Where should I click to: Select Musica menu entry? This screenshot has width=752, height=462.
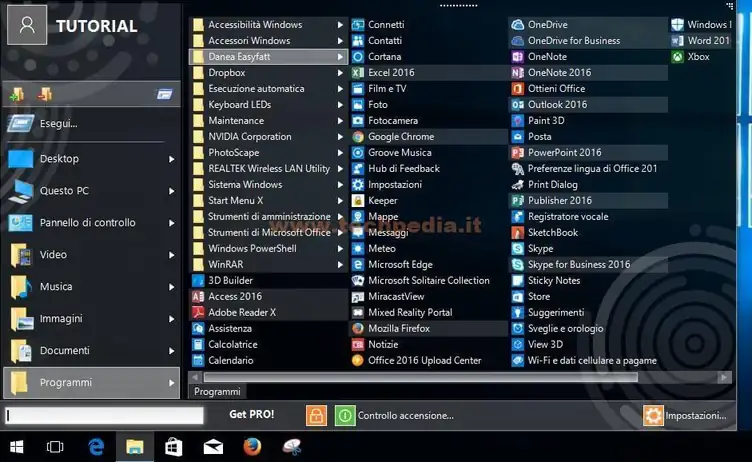[x=91, y=287]
